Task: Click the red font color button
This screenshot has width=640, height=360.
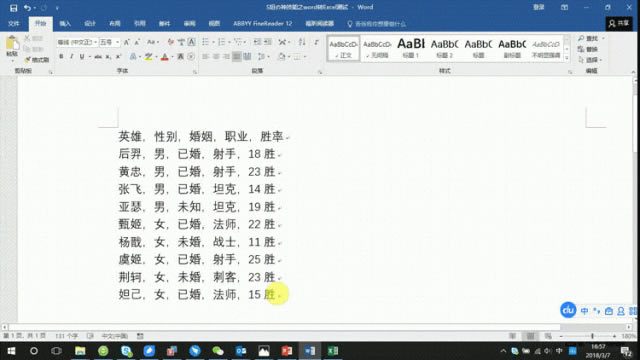Action: 164,57
